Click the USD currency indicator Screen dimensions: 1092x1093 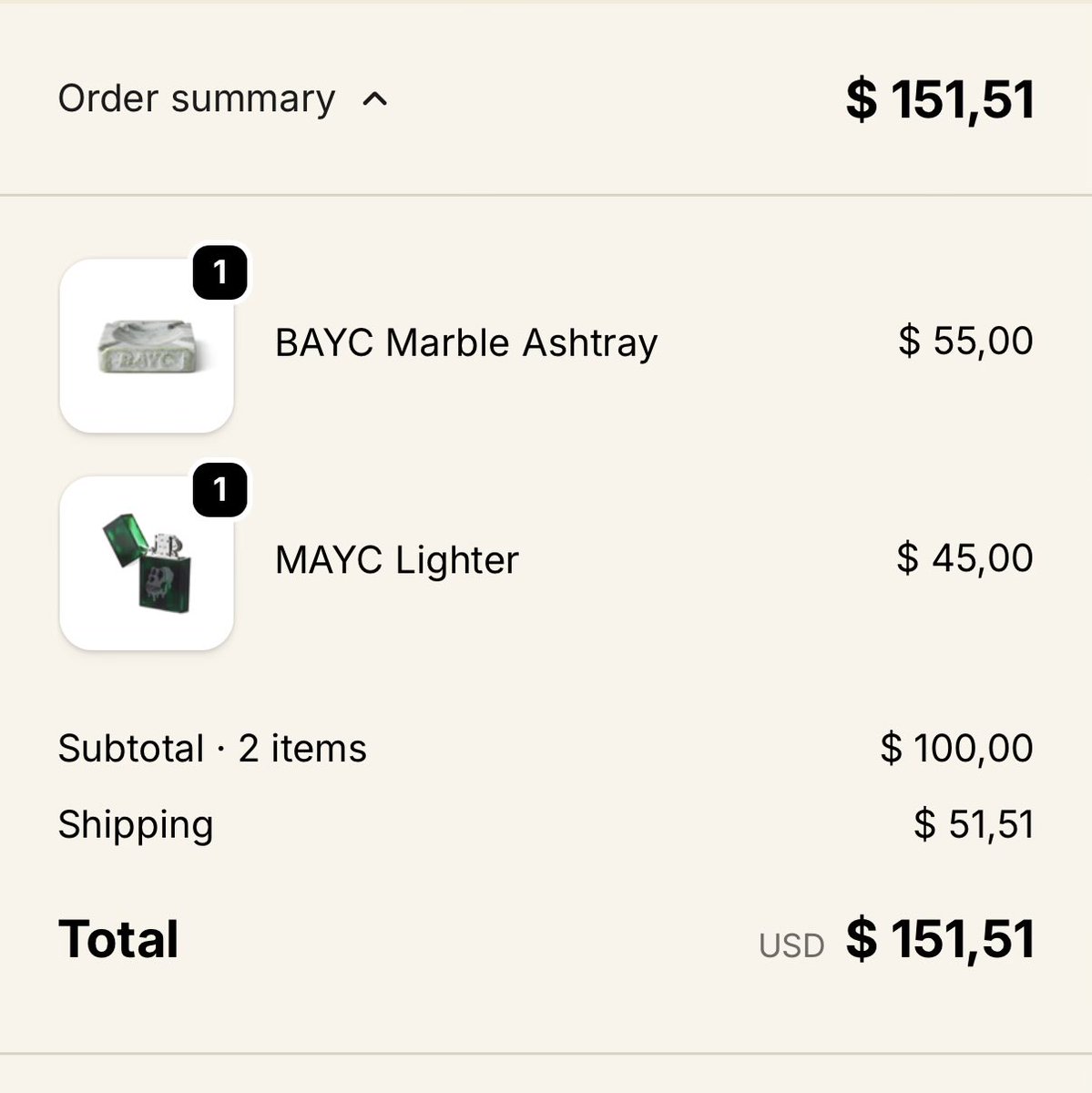pyautogui.click(x=791, y=946)
